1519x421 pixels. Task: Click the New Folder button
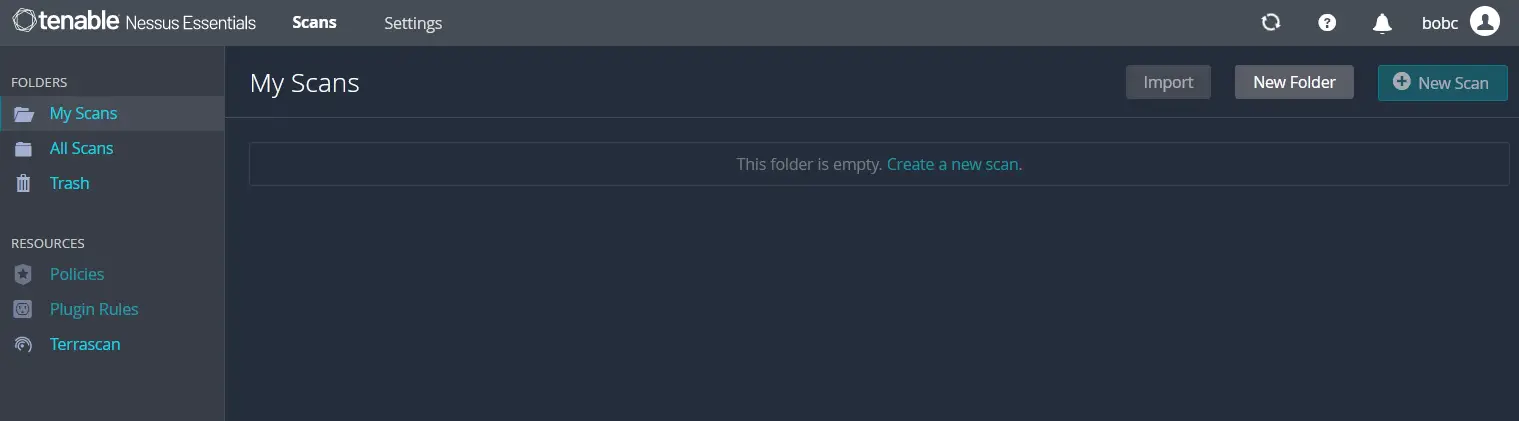click(x=1294, y=82)
